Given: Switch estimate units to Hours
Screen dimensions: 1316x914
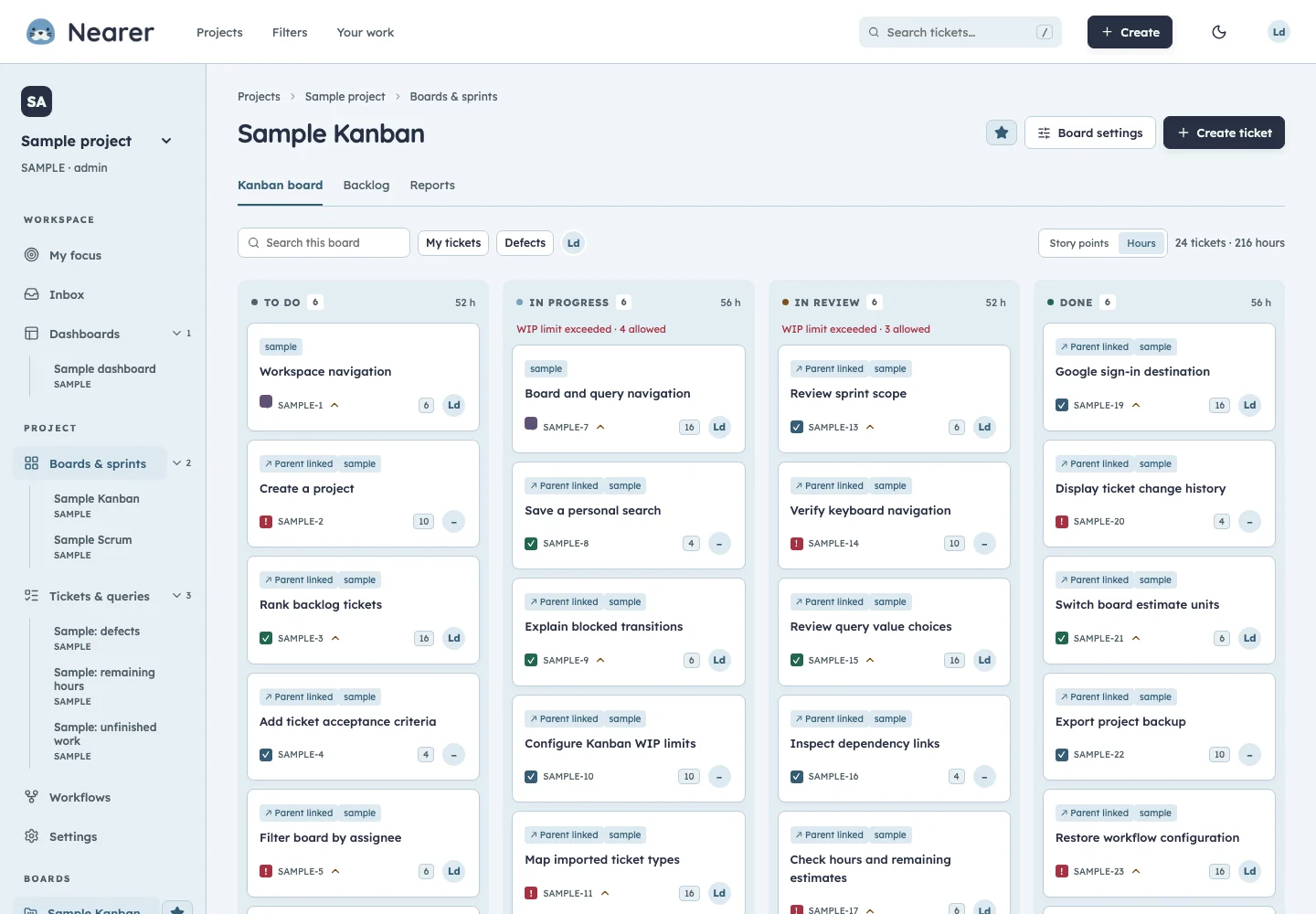Looking at the screenshot, I should coord(1141,243).
